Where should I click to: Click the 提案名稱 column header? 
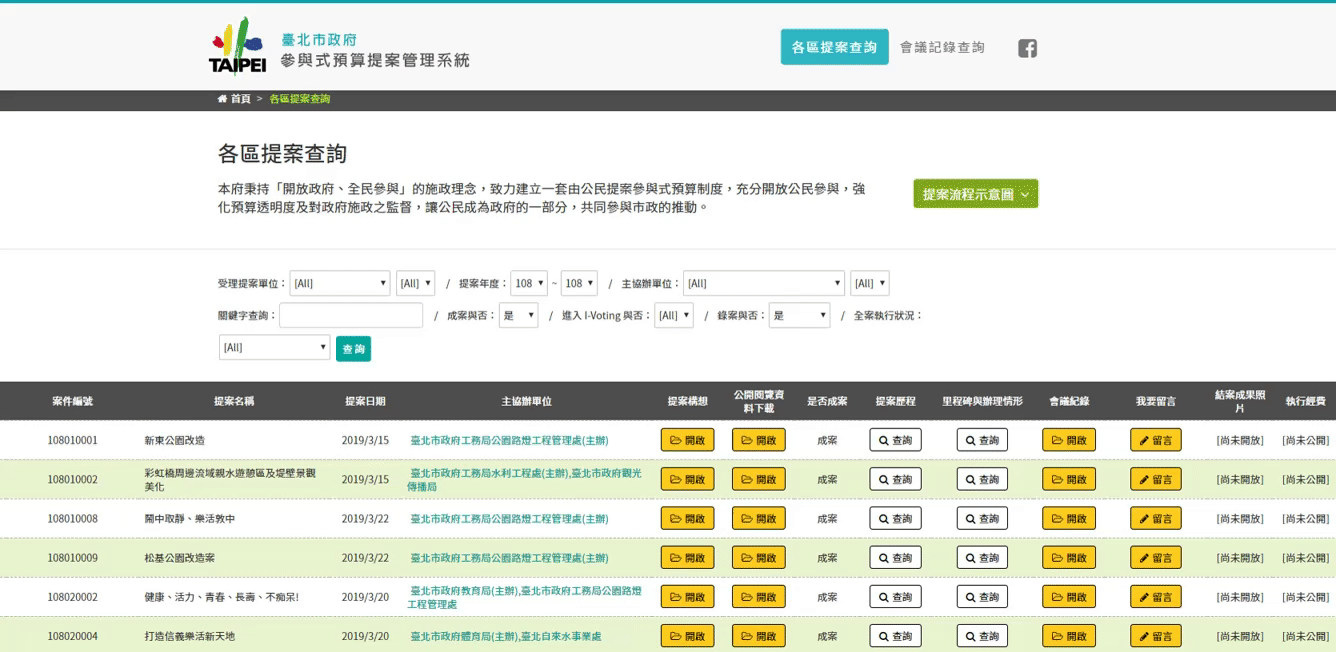[234, 401]
